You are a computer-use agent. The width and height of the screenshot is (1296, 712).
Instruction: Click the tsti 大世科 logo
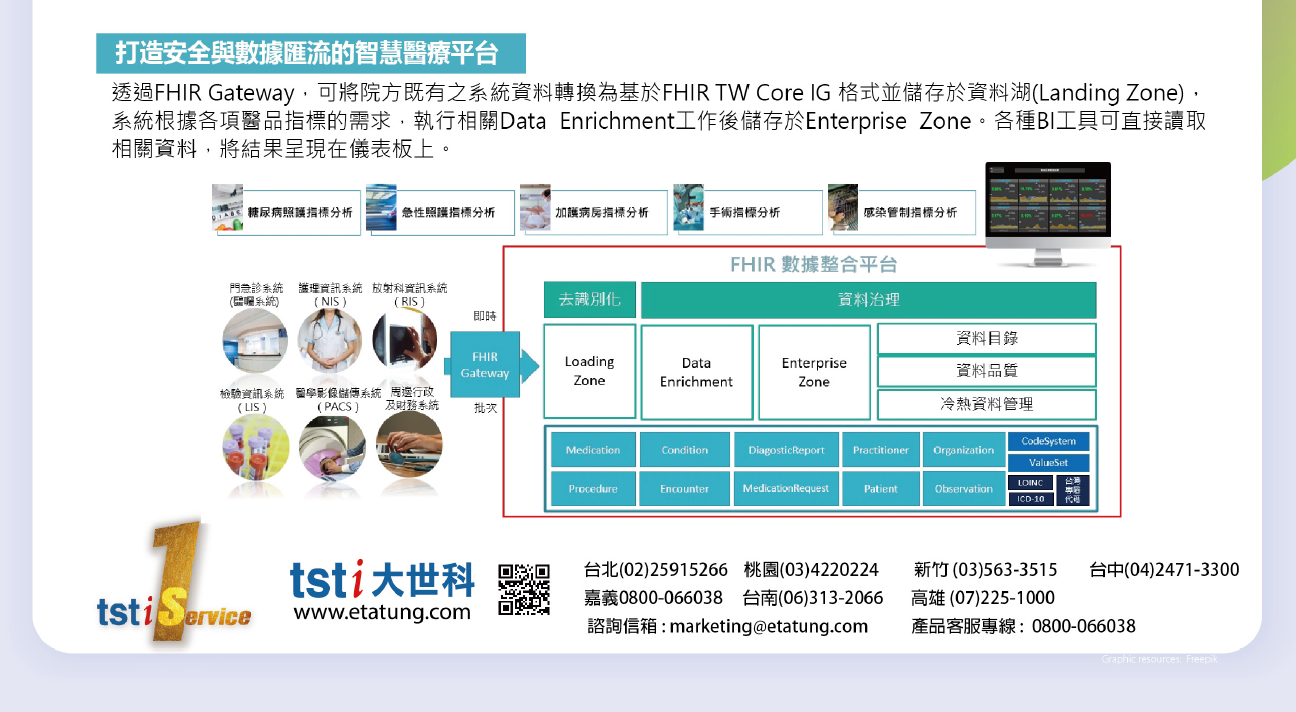pos(381,579)
